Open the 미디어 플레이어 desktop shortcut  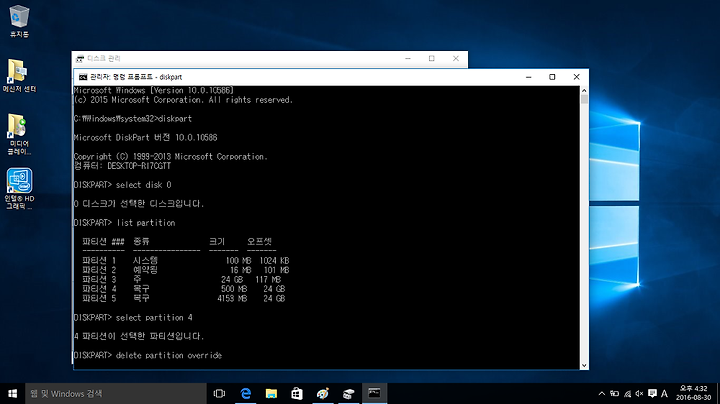(x=19, y=134)
